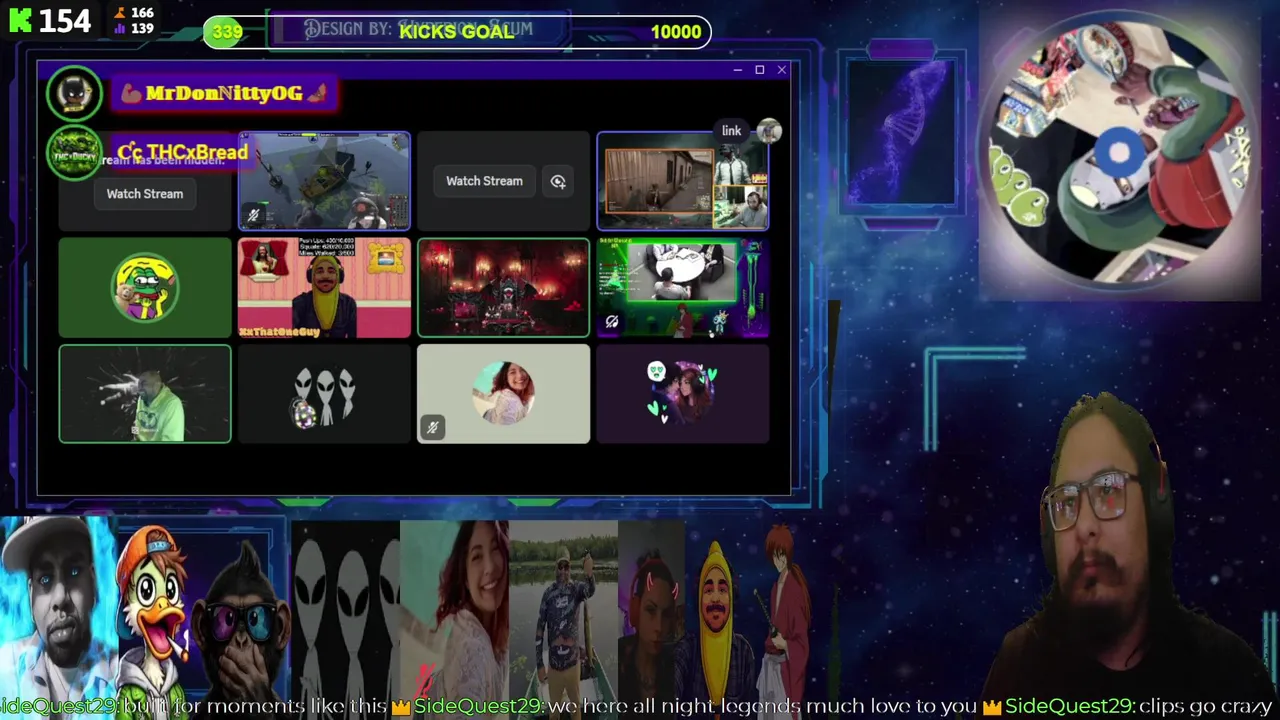Click woman with devil horns avatar
The width and height of the screenshot is (1280, 720).
coord(651,612)
